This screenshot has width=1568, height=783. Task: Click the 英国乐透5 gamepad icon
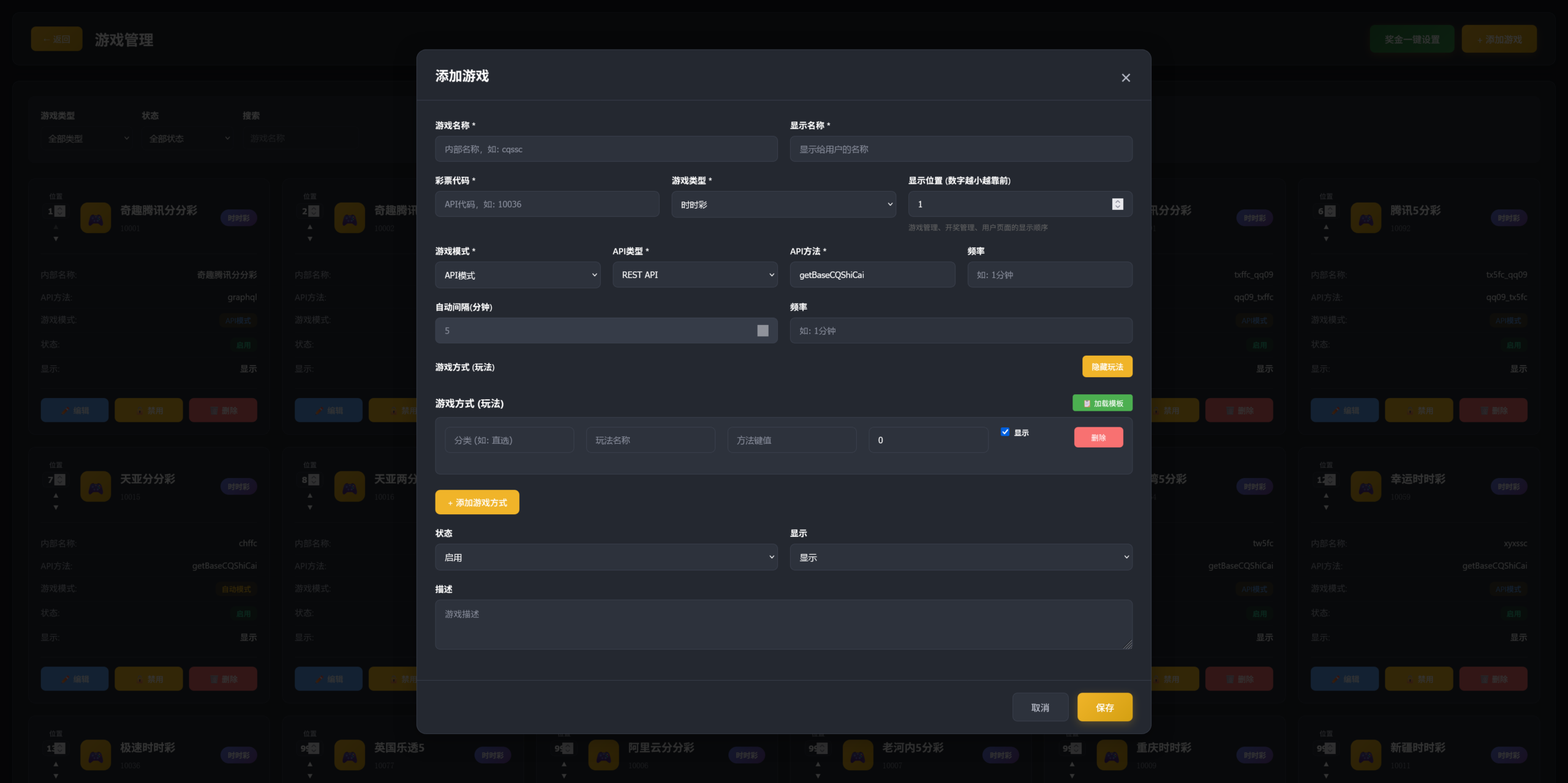(349, 755)
